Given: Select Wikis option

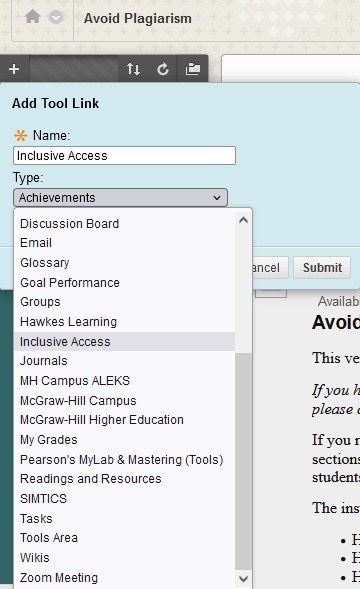Looking at the screenshot, I should (124, 557).
